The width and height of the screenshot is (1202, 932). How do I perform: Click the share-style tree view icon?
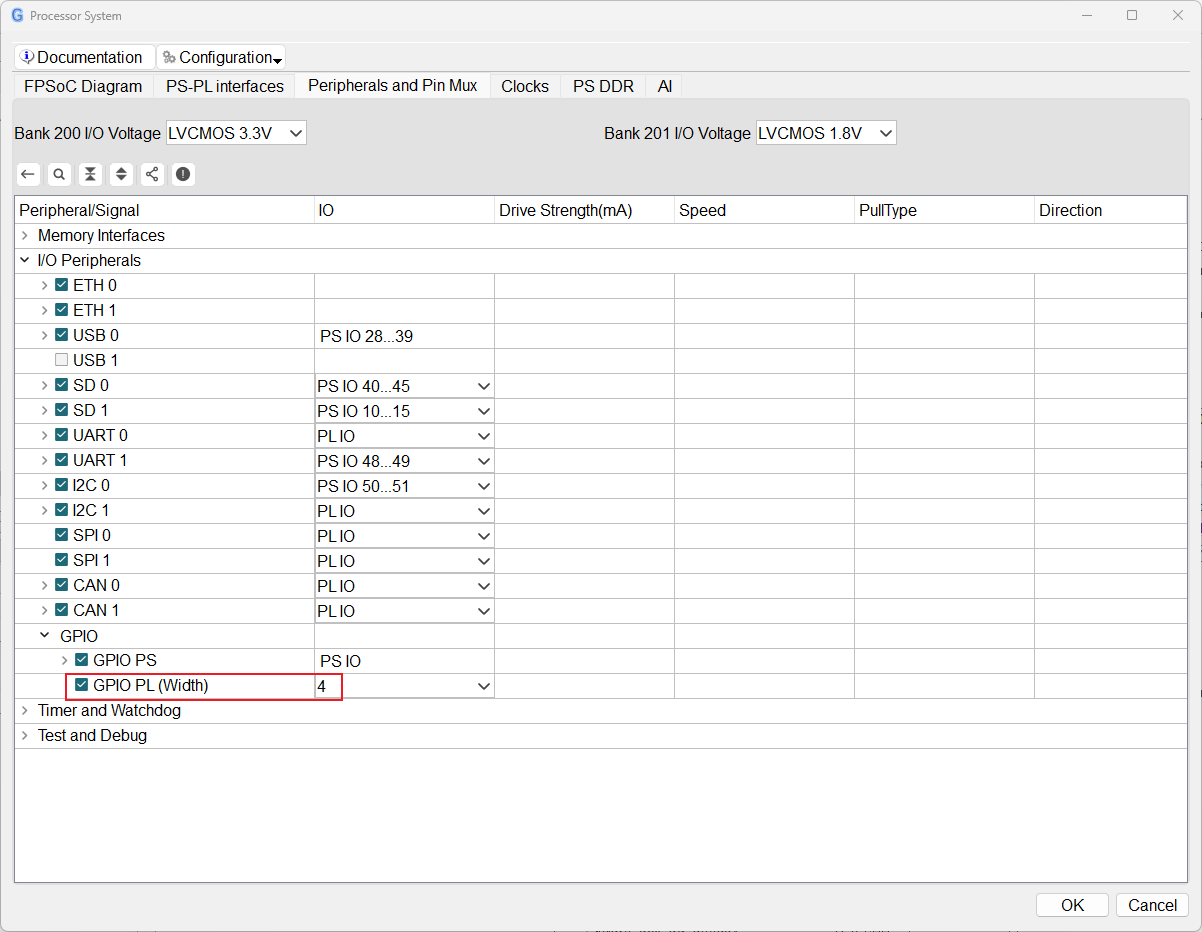tap(152, 174)
